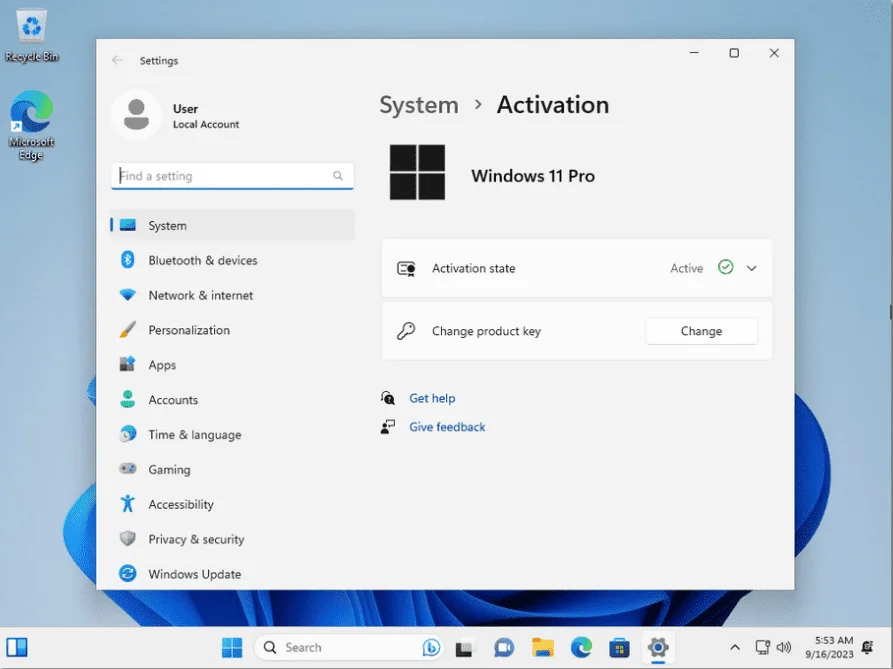The image size is (893, 669).
Task: Open Accessibility settings
Action: pyautogui.click(x=232, y=504)
